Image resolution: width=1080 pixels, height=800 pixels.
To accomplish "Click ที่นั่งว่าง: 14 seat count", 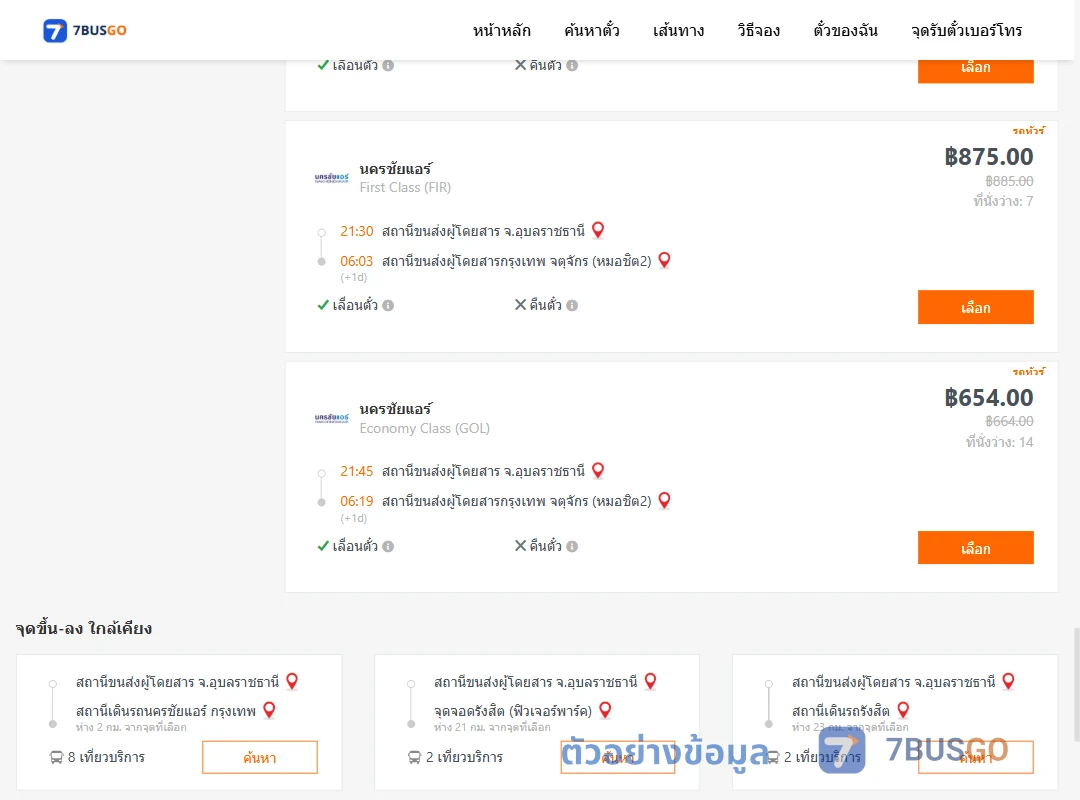I will coord(999,442).
